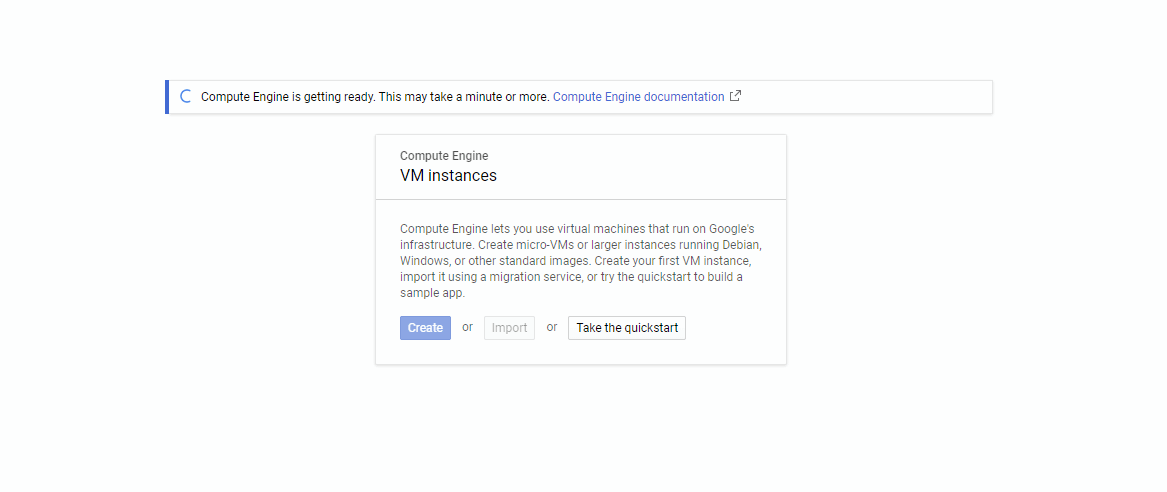Viewport: 1167px width, 492px height.
Task: Click empty card space below the Create button
Action: [580, 352]
